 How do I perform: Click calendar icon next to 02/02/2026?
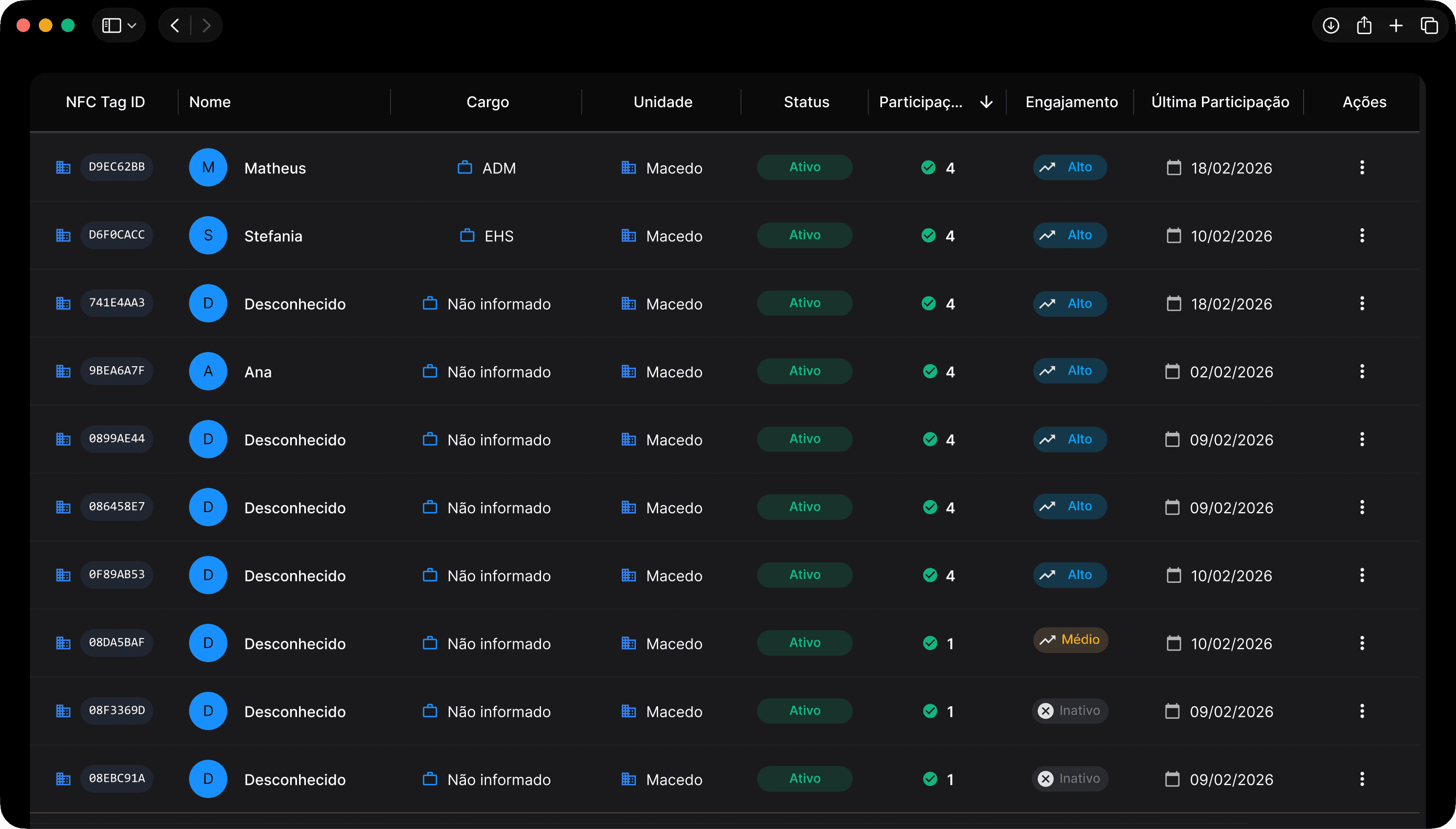(1172, 371)
